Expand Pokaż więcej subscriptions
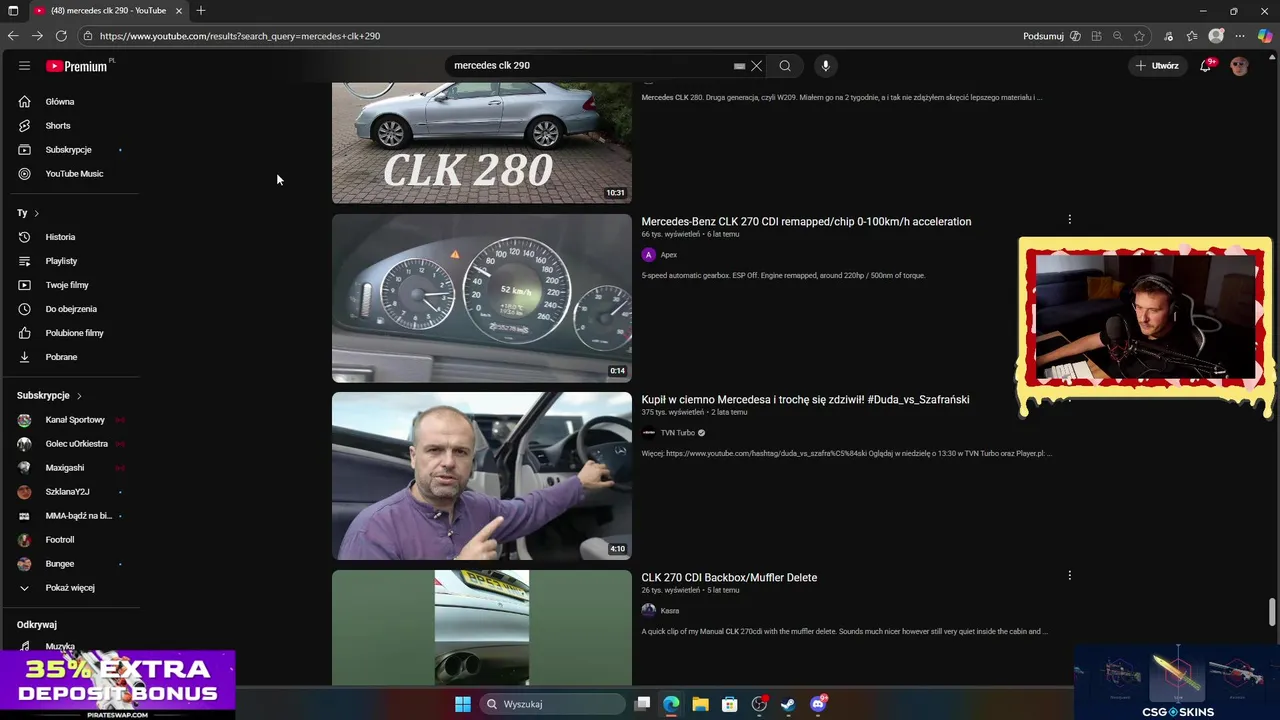The height and width of the screenshot is (720, 1280). (70, 588)
